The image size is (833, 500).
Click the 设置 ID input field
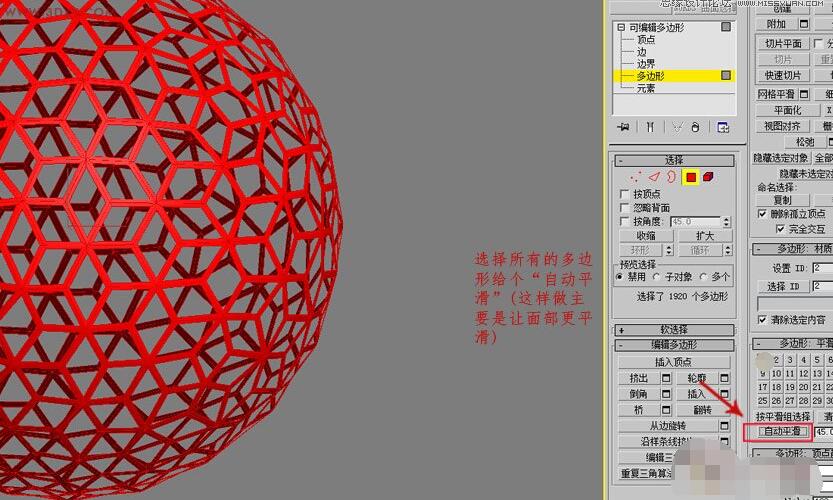point(822,268)
